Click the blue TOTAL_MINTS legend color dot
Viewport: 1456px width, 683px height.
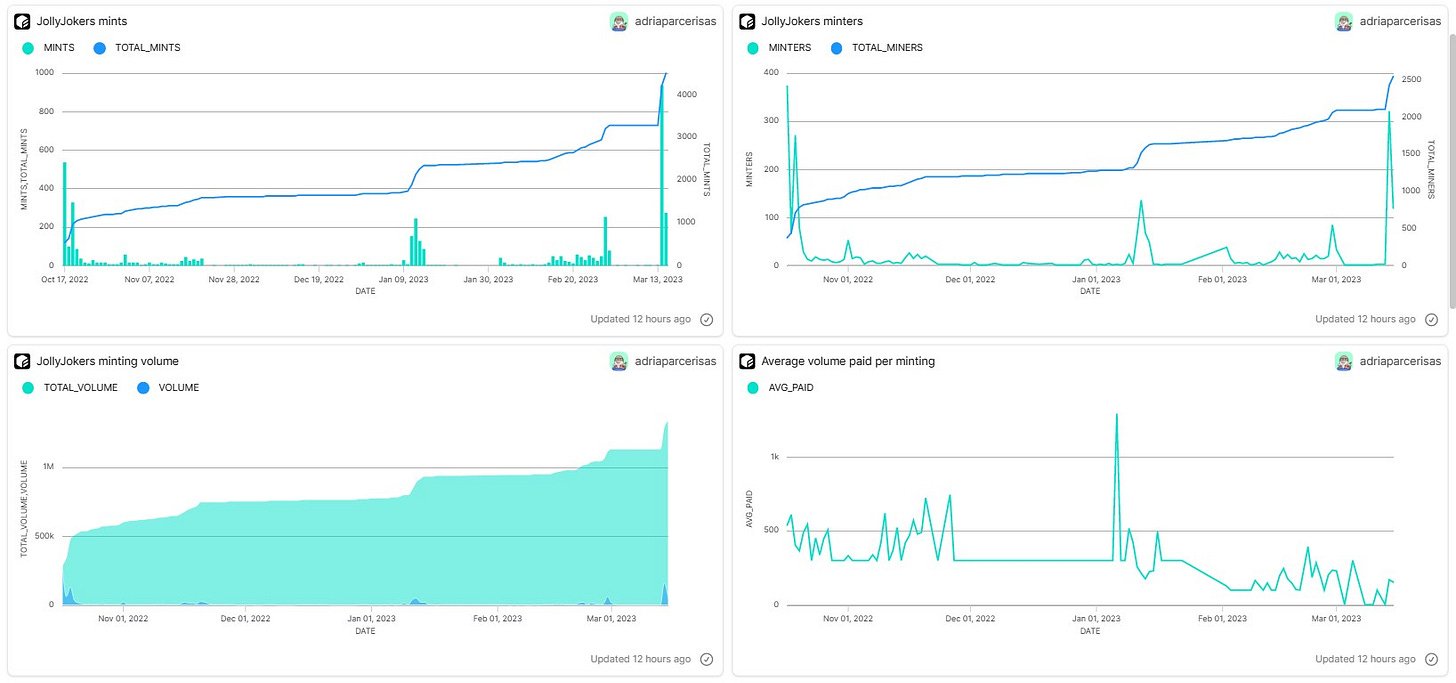97,47
